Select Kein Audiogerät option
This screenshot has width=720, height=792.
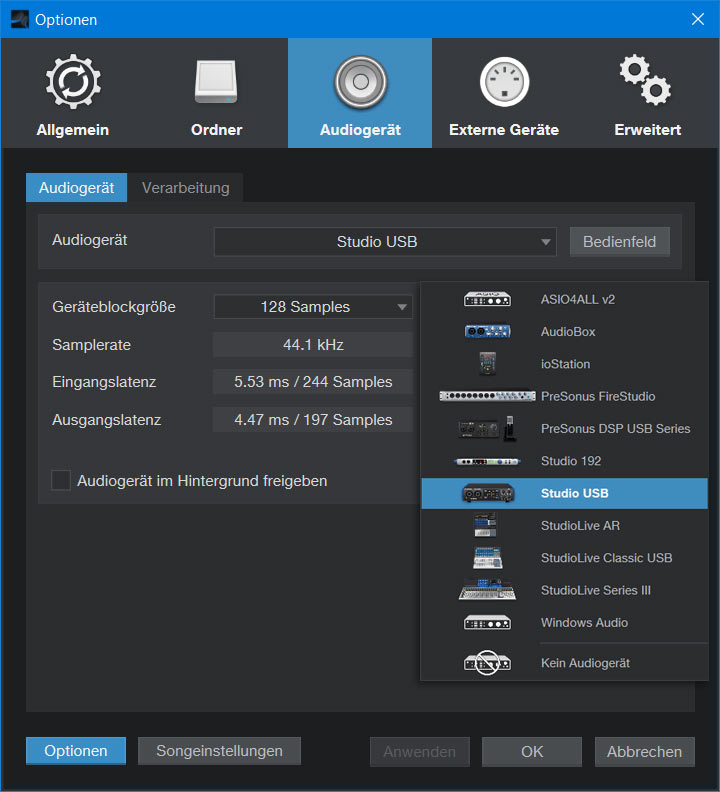(564, 663)
